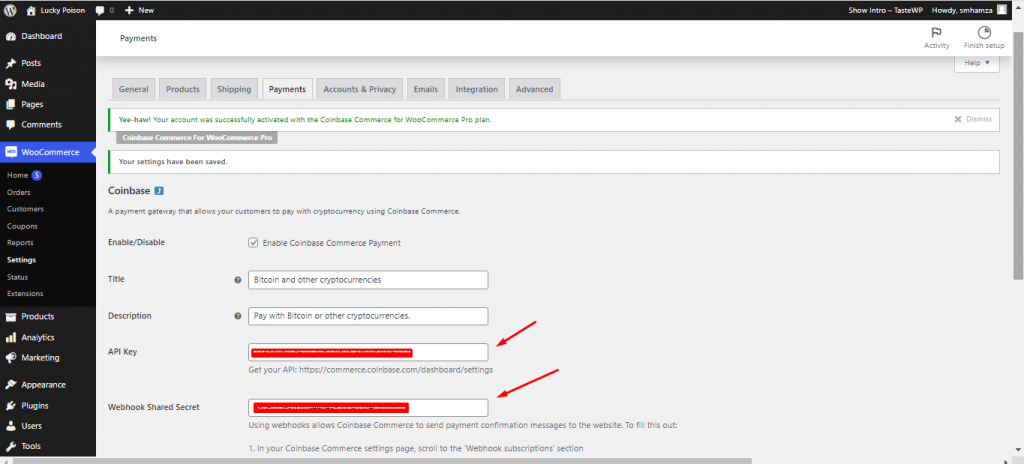The image size is (1024, 464).
Task: Open WooCommerce Orders submenu
Action: [18, 193]
